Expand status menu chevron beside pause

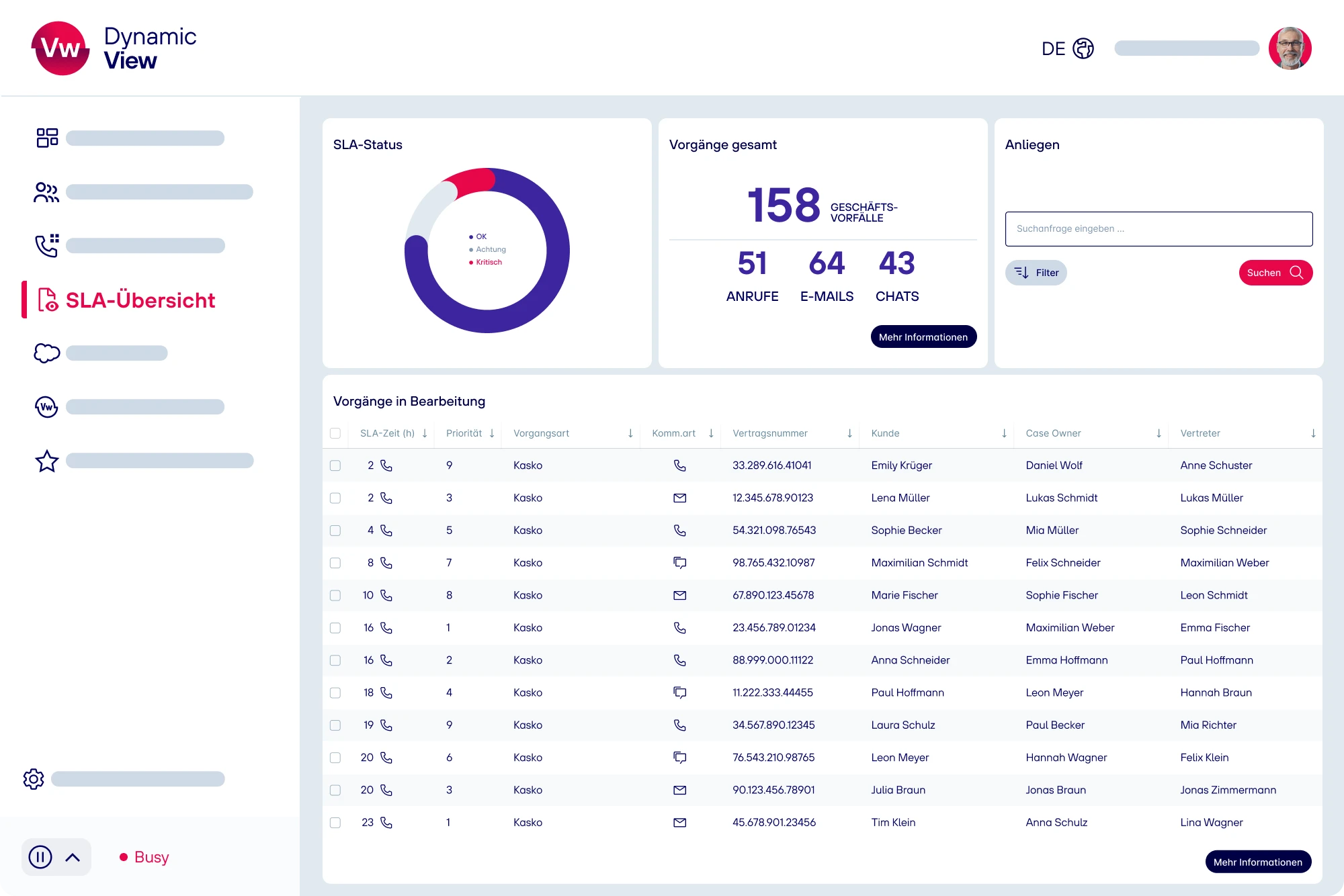point(73,857)
